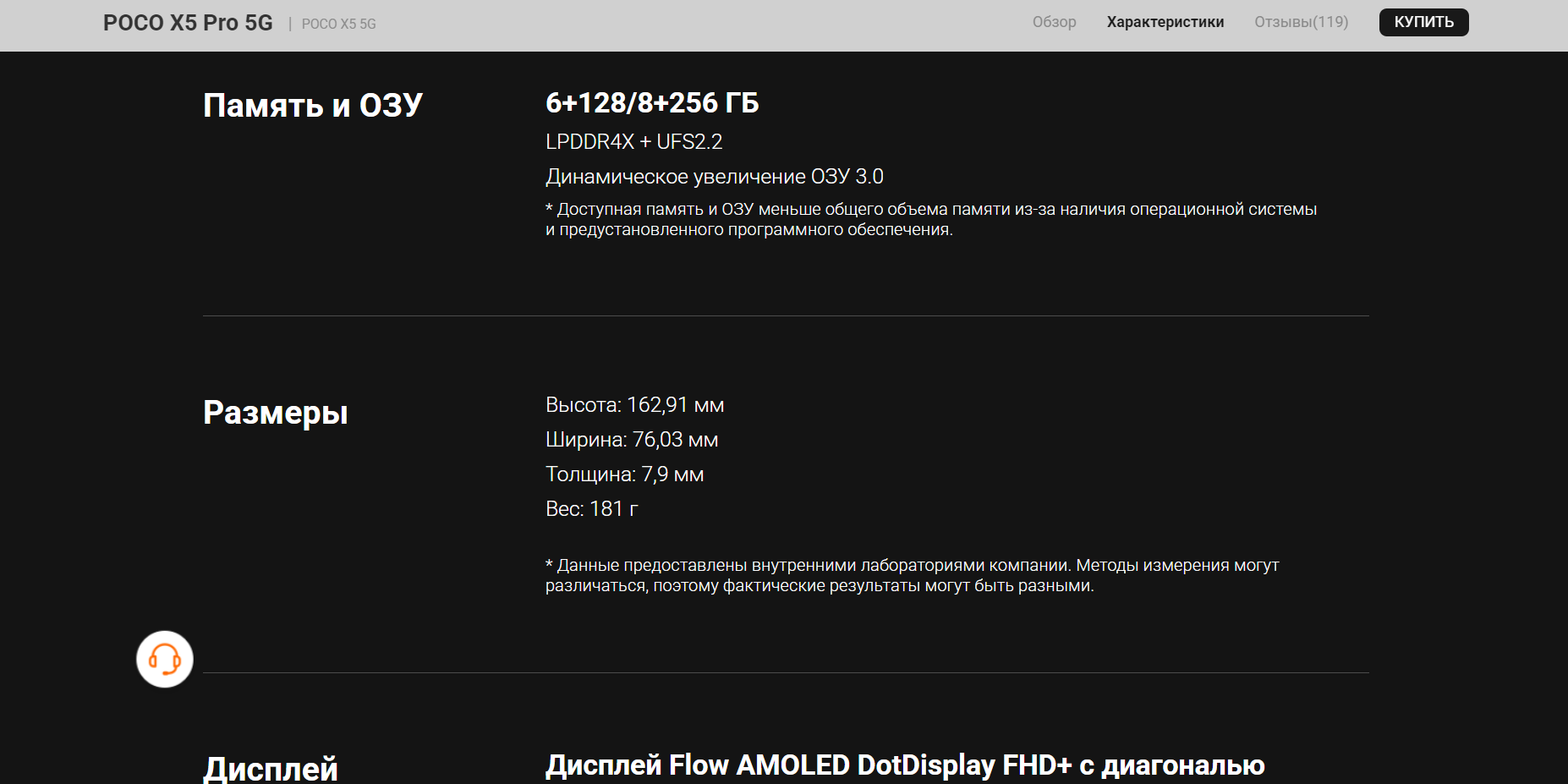This screenshot has width=1568, height=784.
Task: Click the Ширина: 76,03 мм value
Action: point(632,440)
